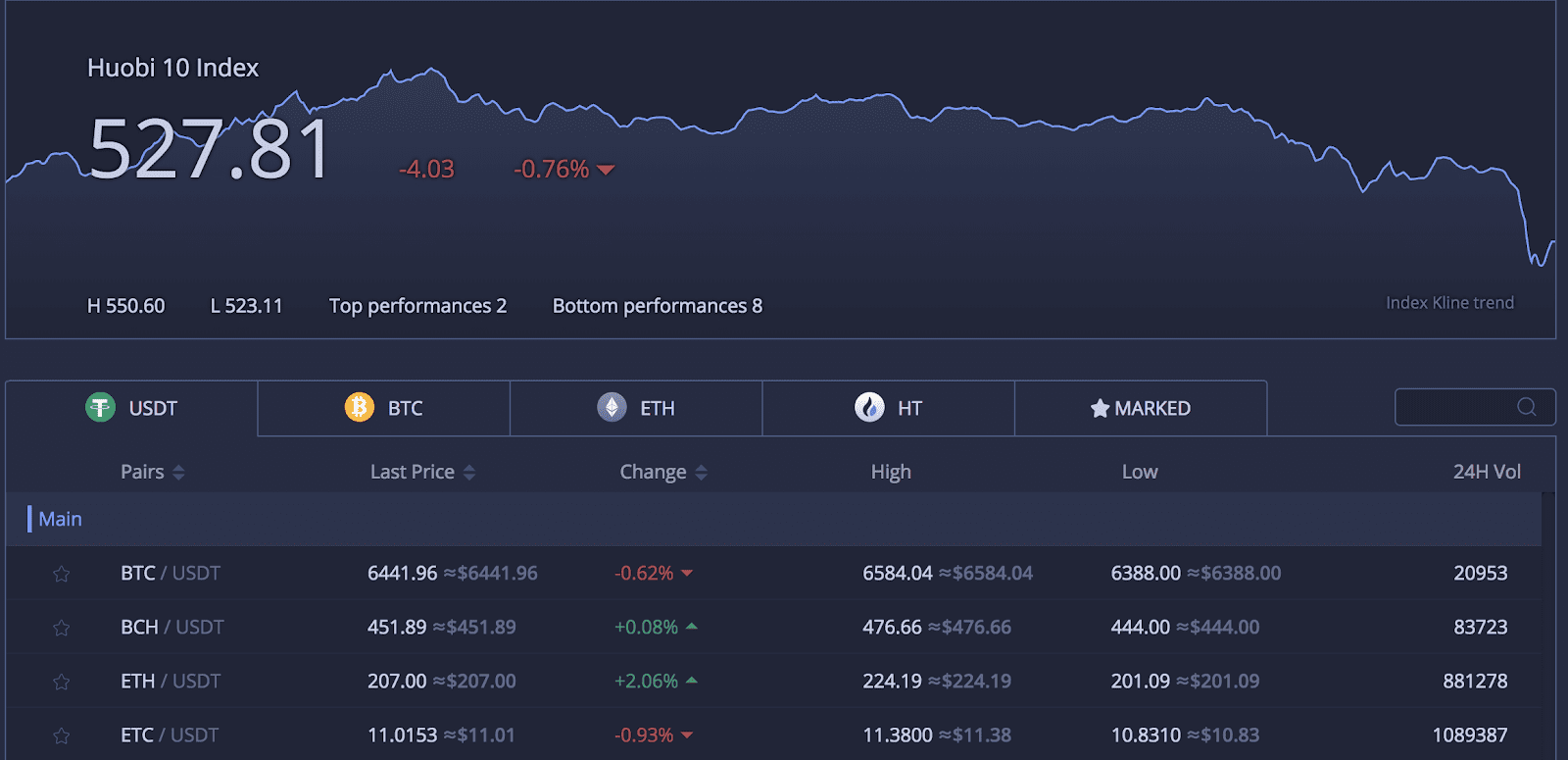Click BCH 24H volume 83723
1568x760 pixels.
(x=1481, y=627)
